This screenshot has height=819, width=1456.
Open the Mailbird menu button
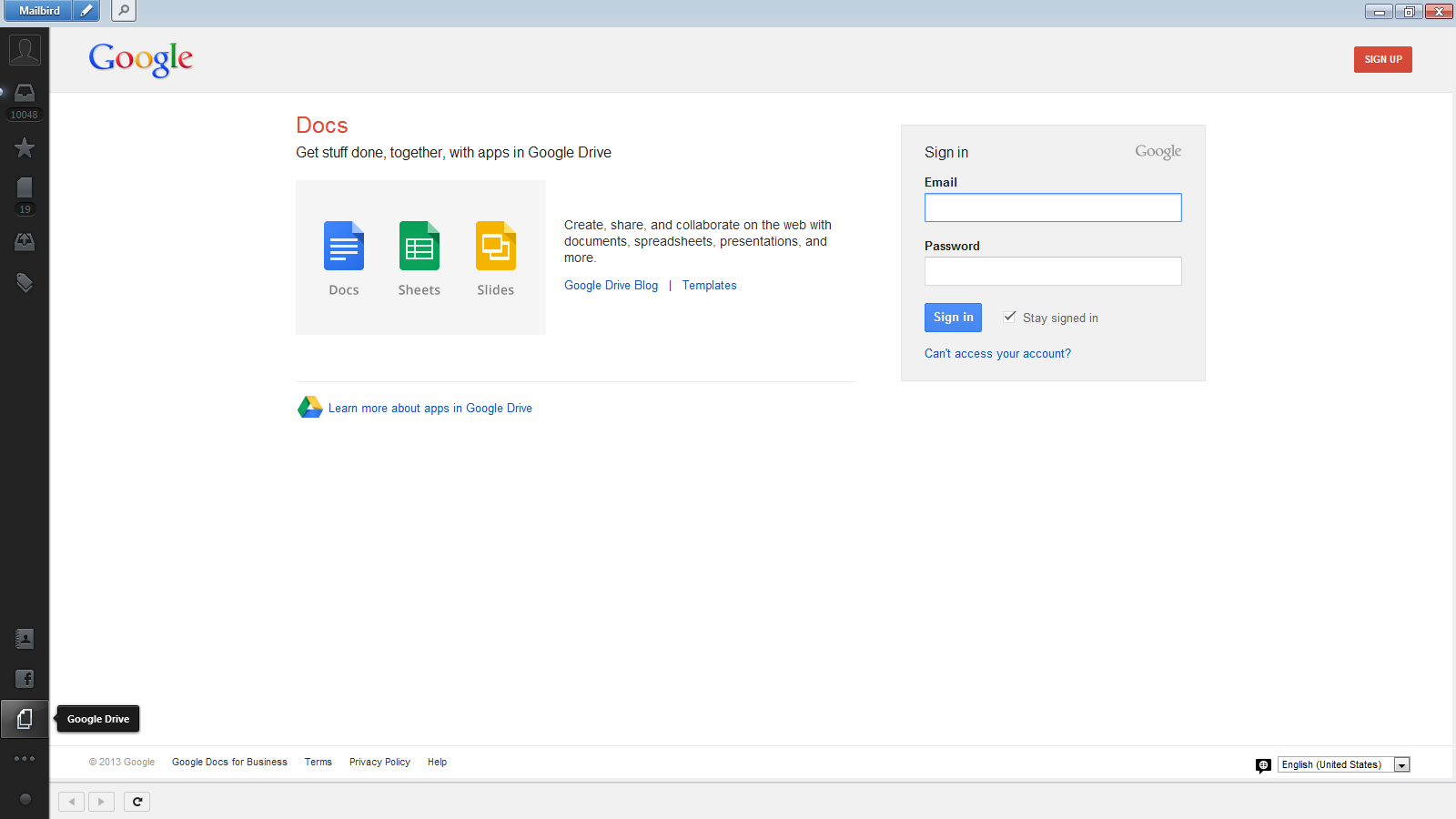39,11
